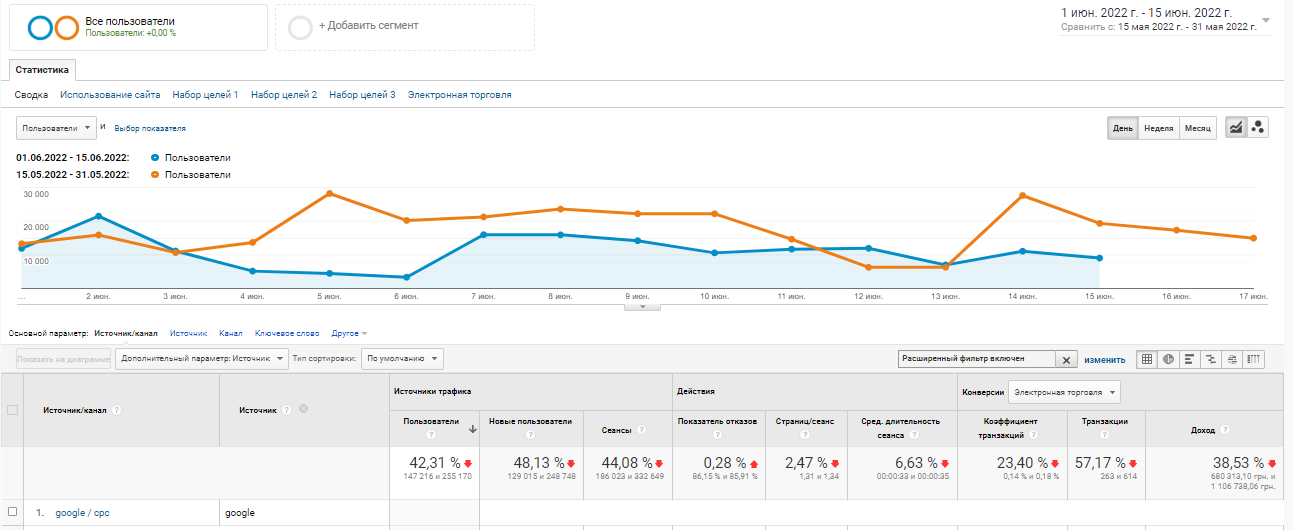
Task: Toggle the select-all checkbox in table header
Action: point(12,410)
